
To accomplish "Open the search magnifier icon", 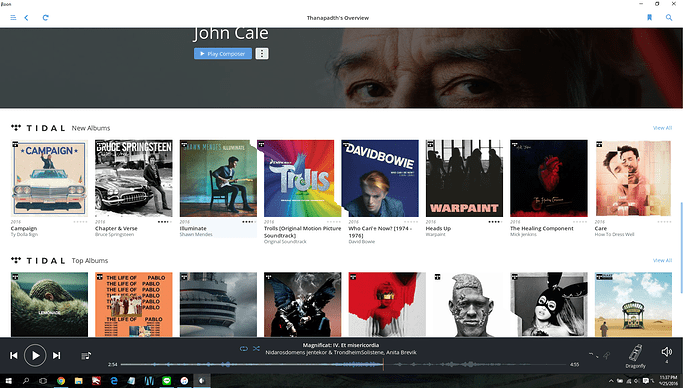I will [x=669, y=18].
